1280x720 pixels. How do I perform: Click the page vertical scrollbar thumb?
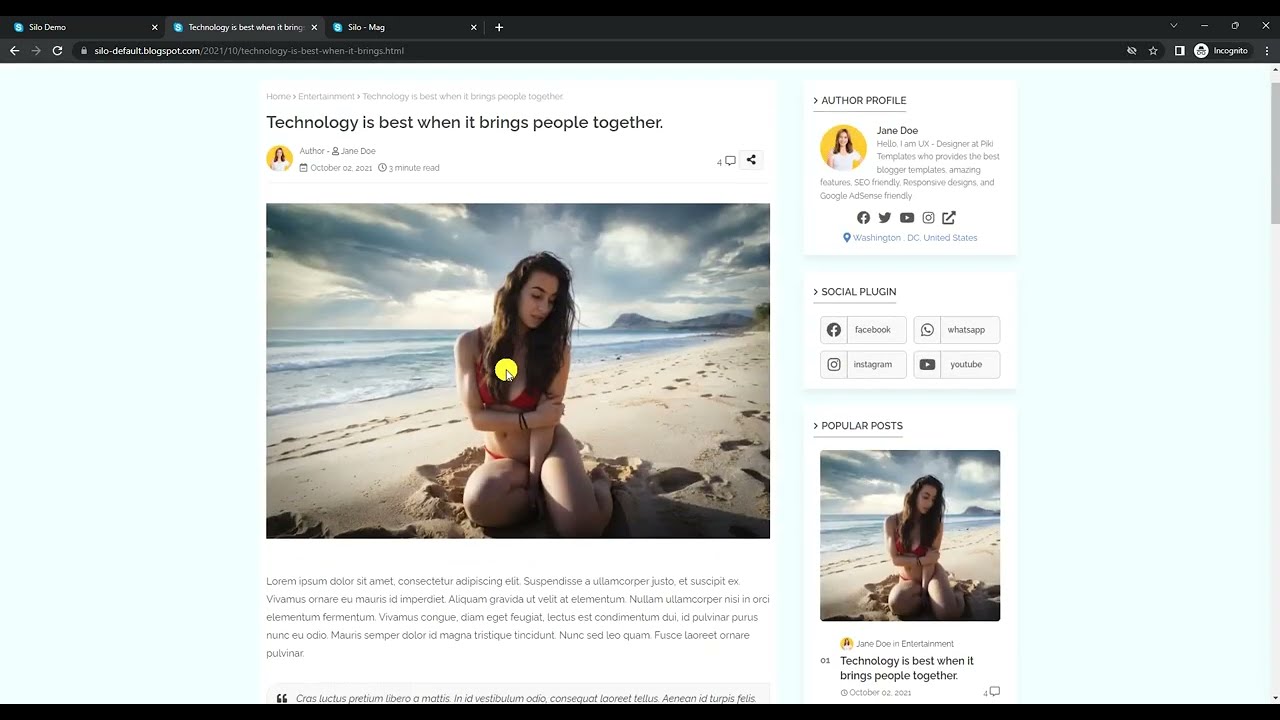[x=1275, y=151]
